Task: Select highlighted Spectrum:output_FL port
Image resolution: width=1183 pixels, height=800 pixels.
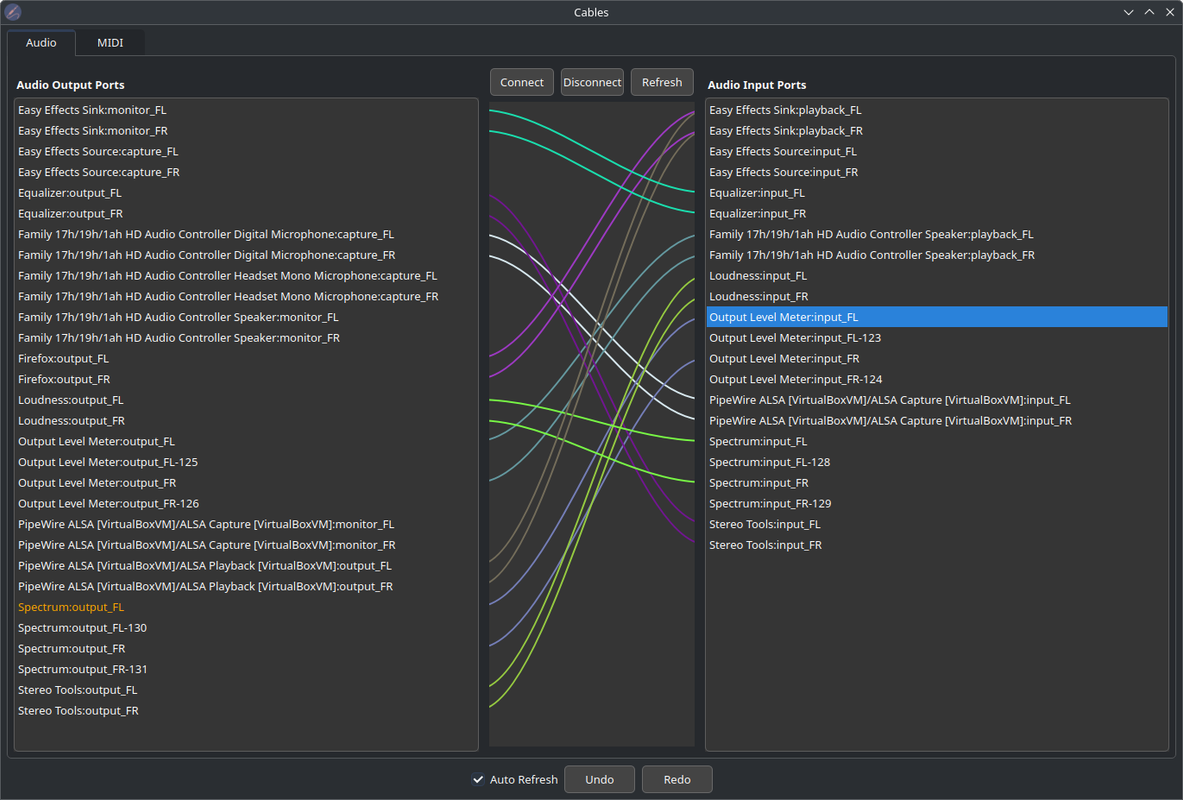Action: point(246,608)
